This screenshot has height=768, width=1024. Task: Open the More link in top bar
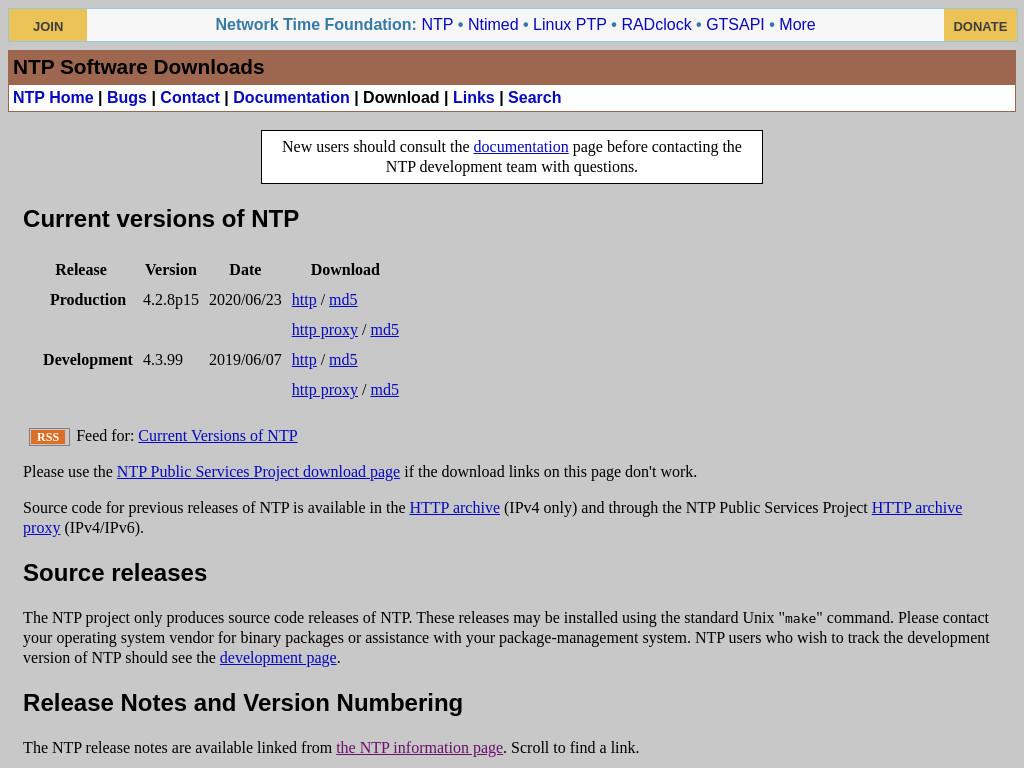click(x=797, y=25)
